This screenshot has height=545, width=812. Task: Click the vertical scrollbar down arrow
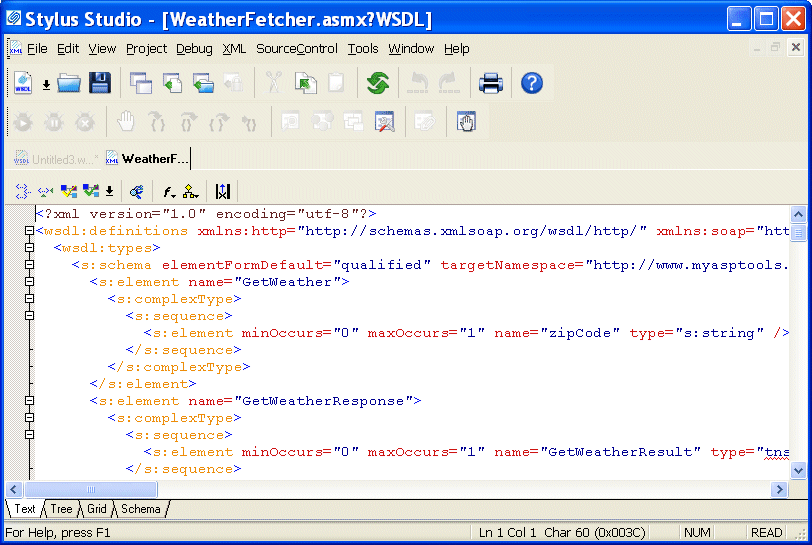pyautogui.click(x=798, y=470)
